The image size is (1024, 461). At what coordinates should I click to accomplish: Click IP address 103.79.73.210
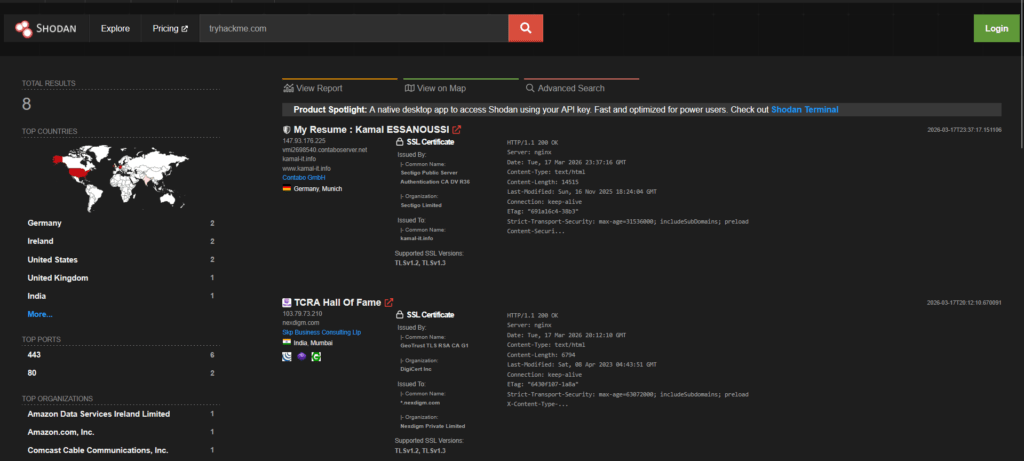(302, 313)
